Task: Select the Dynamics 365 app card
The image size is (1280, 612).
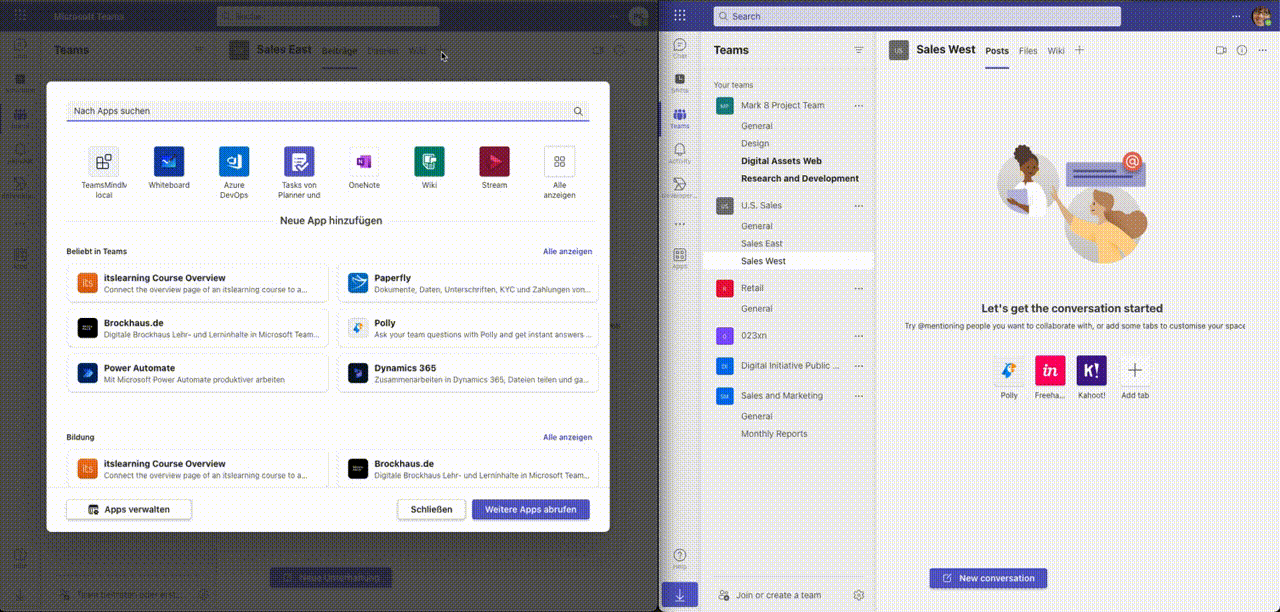Action: (x=468, y=373)
